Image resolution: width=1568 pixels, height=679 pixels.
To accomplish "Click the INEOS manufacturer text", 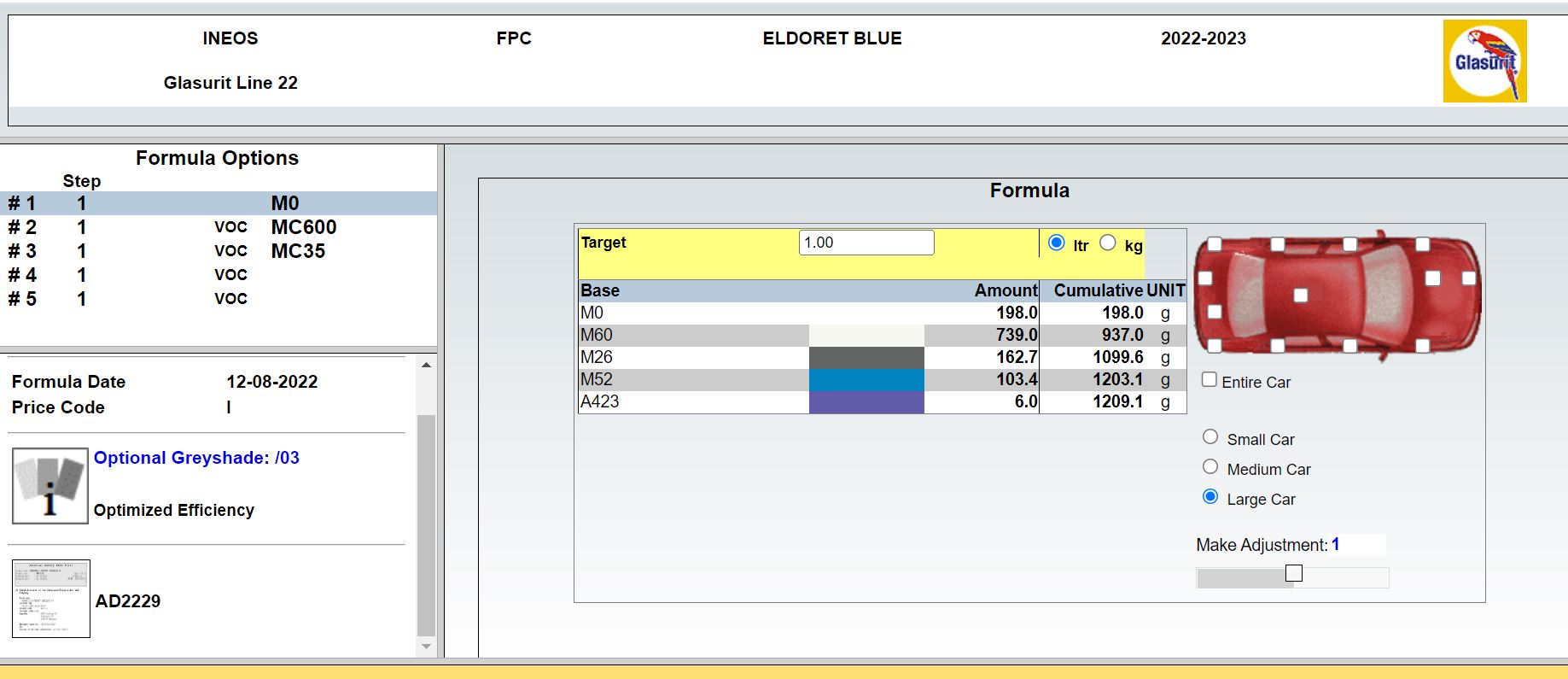I will [x=230, y=38].
